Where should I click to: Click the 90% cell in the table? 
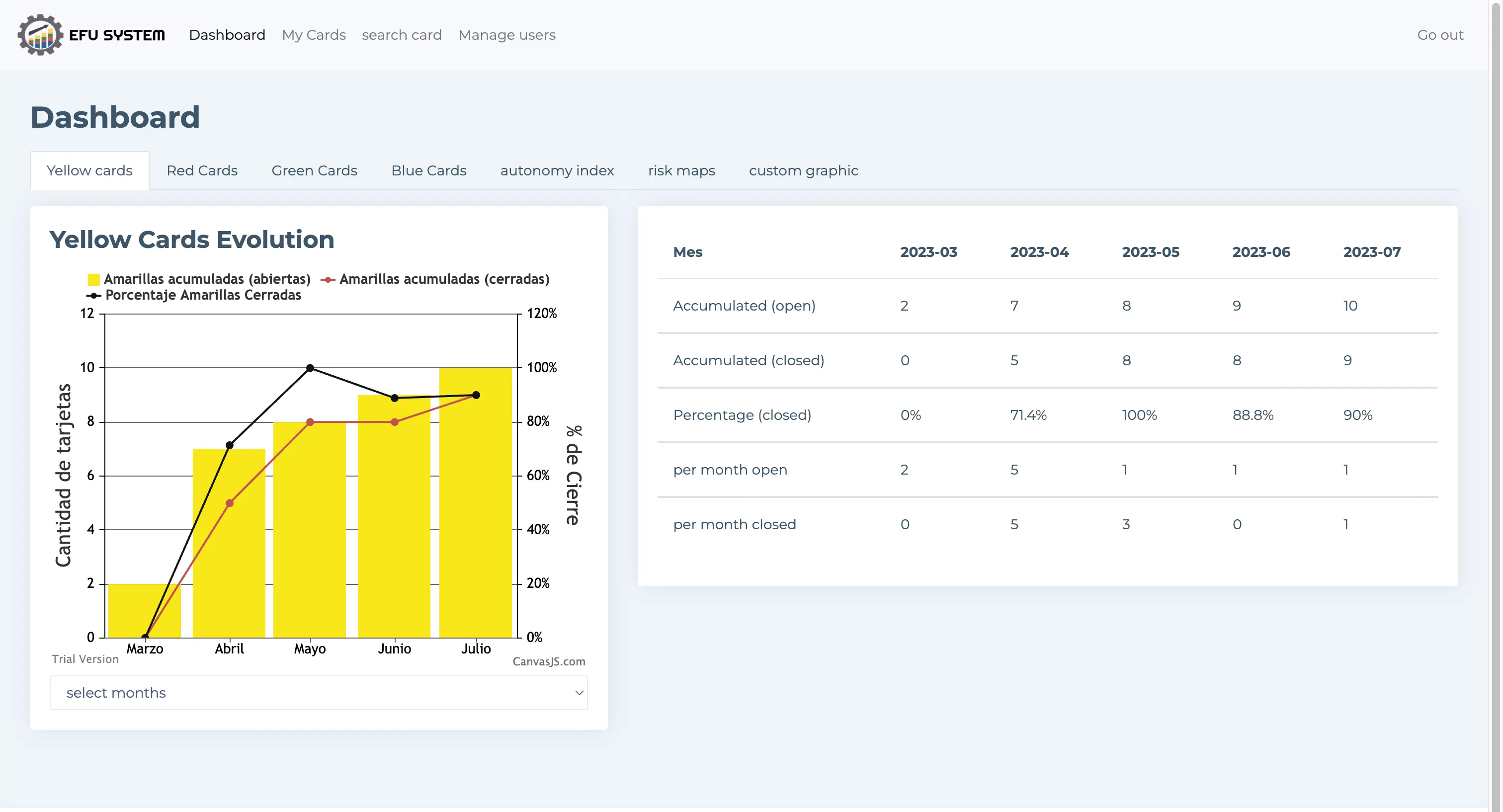(x=1358, y=415)
